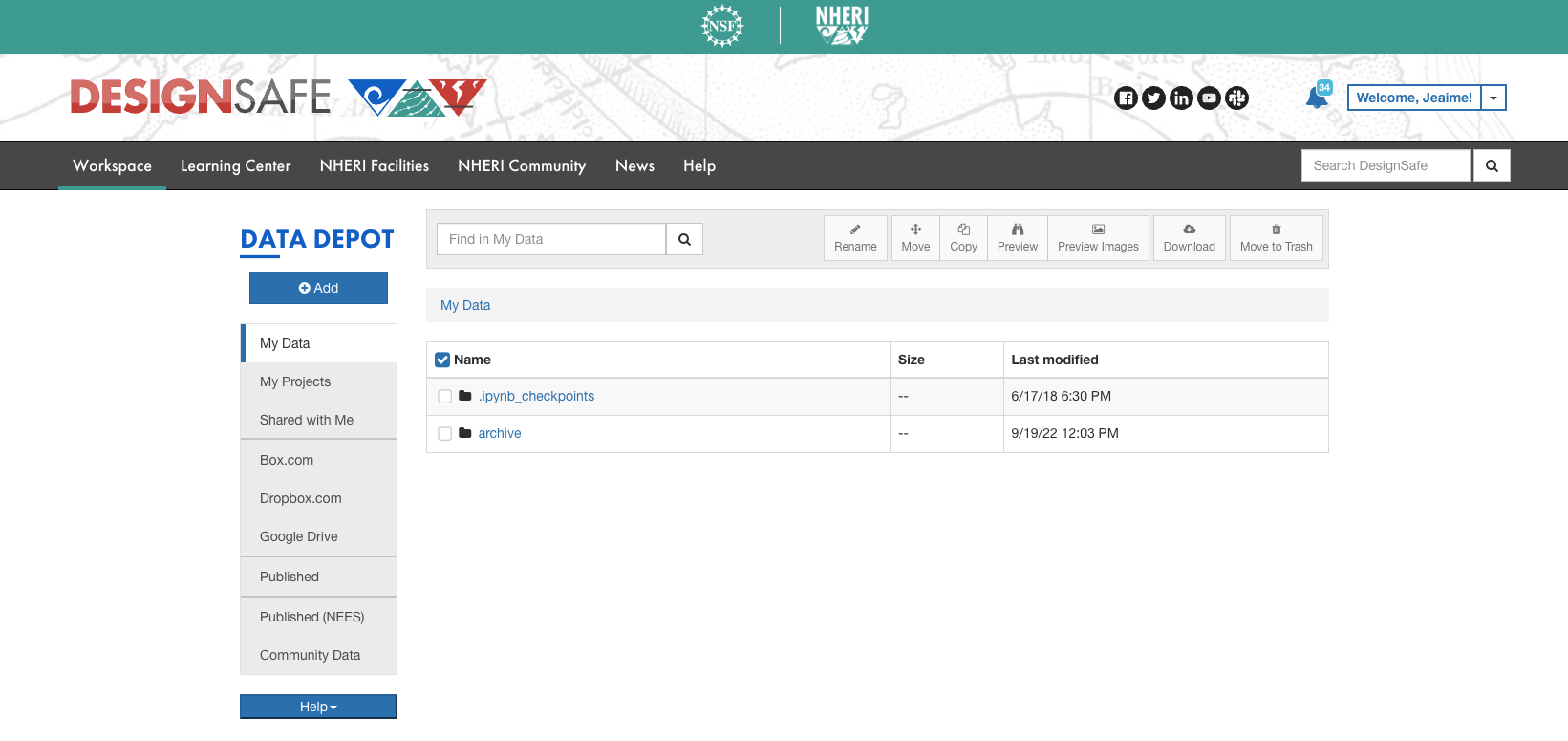Download the selected files
The height and width of the screenshot is (741, 1568).
pyautogui.click(x=1190, y=238)
